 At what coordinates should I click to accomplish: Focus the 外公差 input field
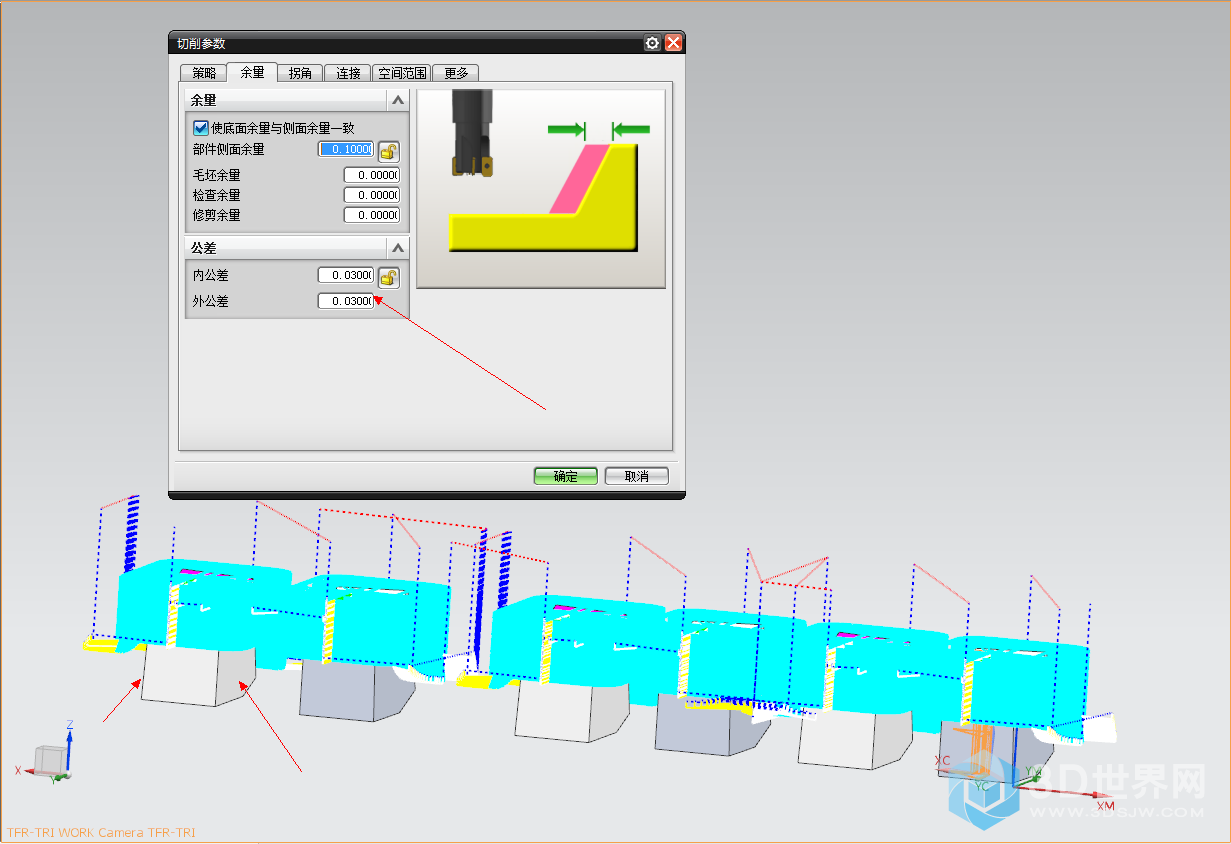click(346, 301)
